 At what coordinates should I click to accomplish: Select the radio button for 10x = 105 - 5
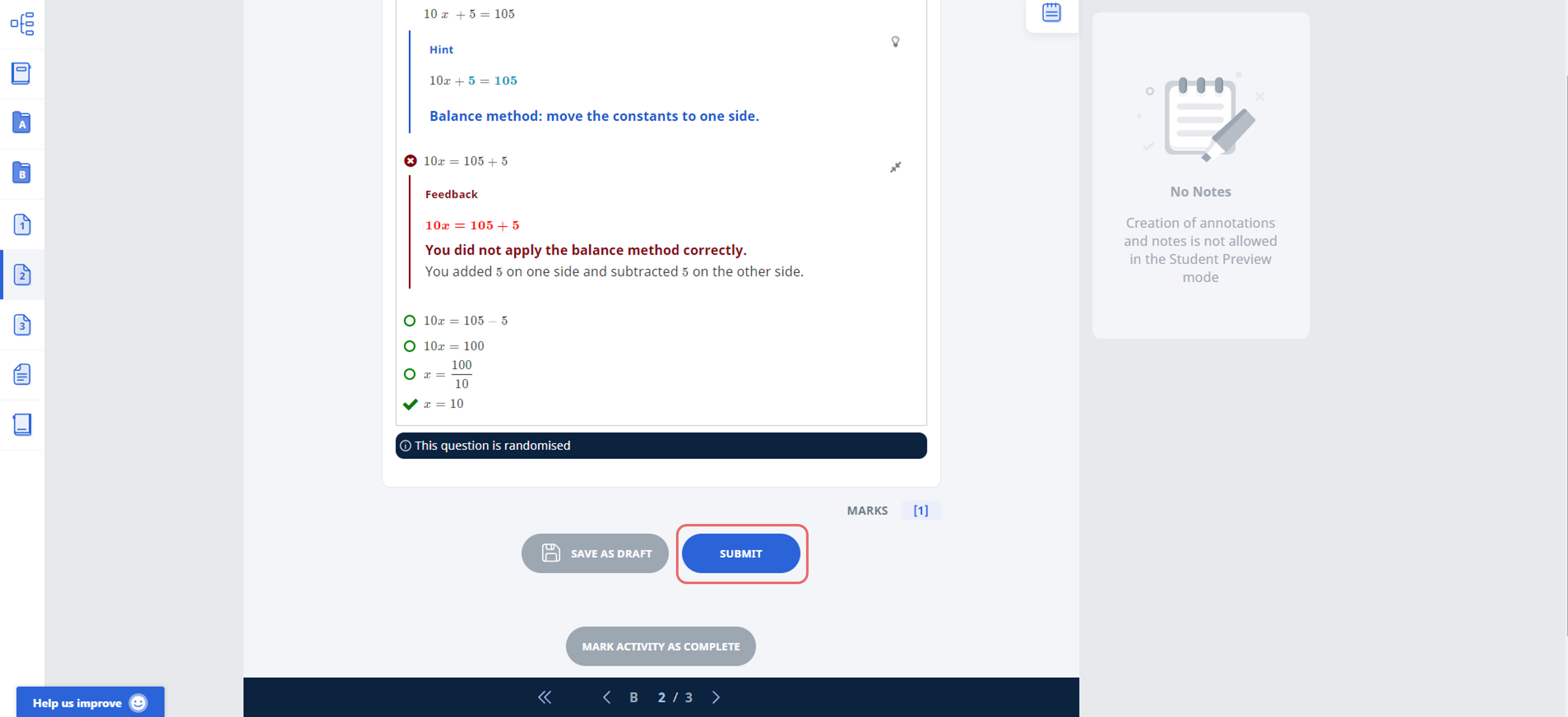pyautogui.click(x=410, y=320)
